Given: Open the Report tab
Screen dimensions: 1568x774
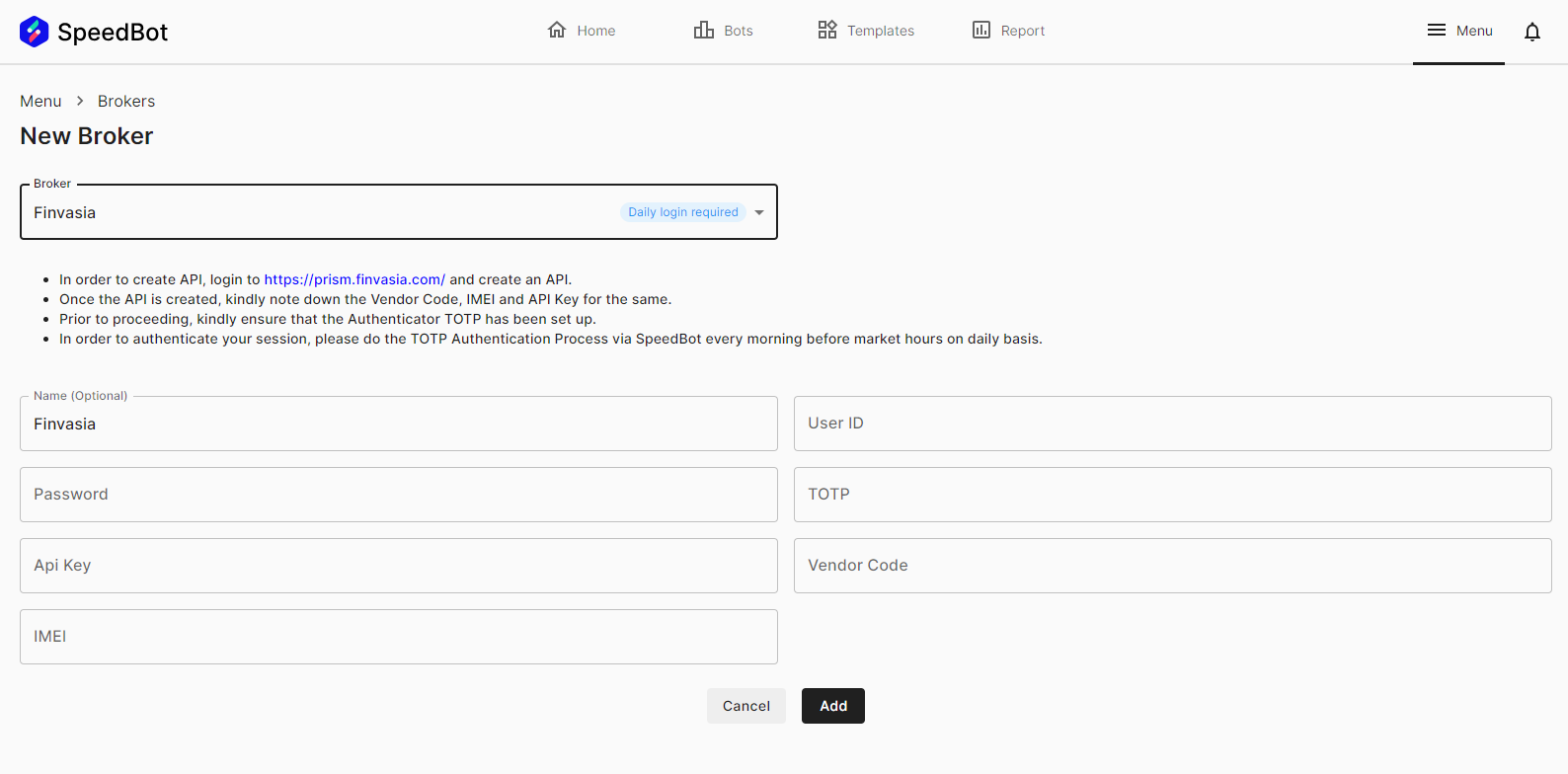Looking at the screenshot, I should tap(1023, 31).
